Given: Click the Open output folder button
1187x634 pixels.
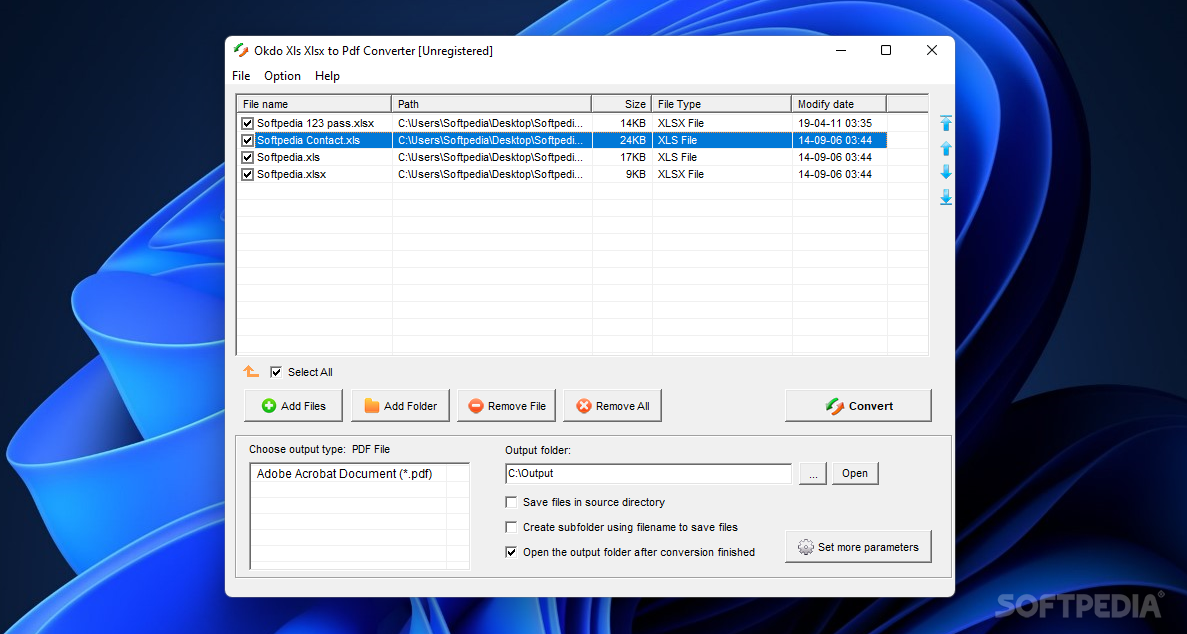Looking at the screenshot, I should point(855,473).
